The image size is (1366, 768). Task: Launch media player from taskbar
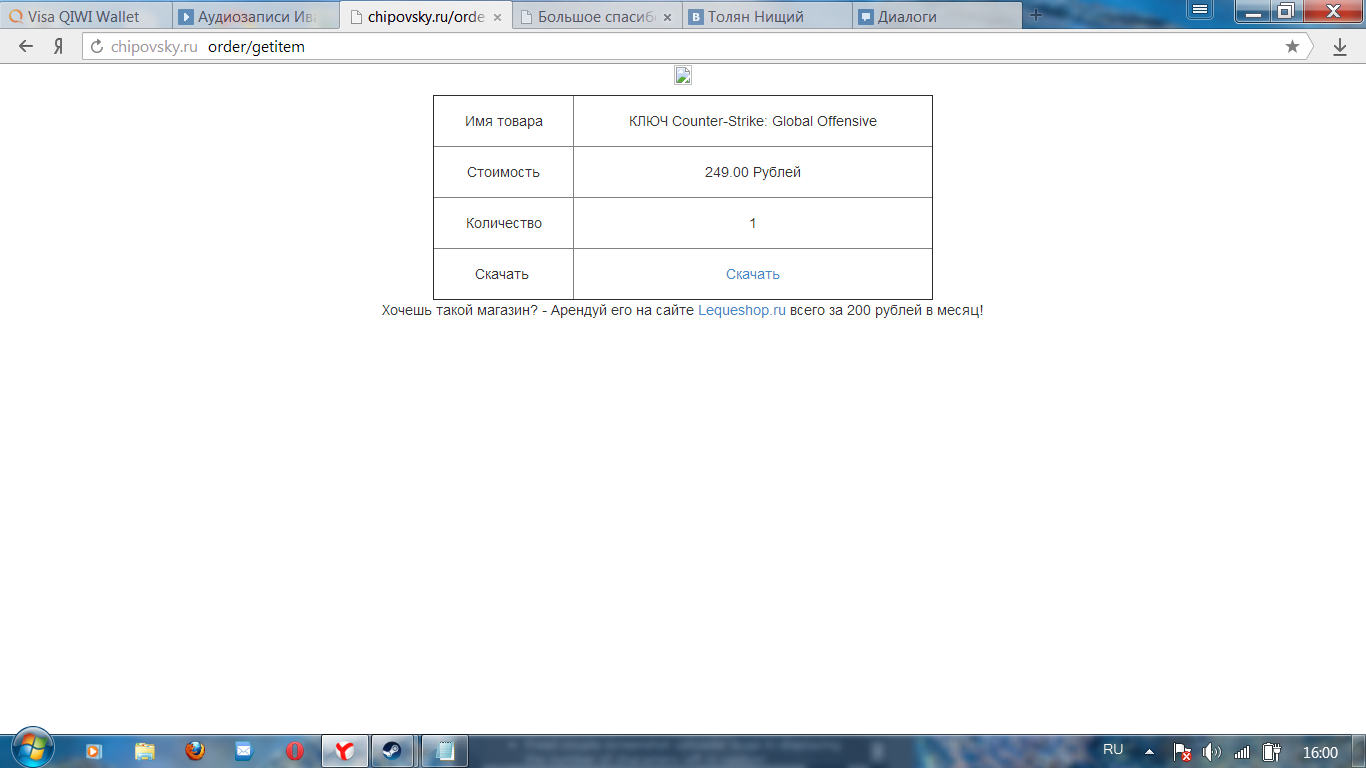pos(93,751)
